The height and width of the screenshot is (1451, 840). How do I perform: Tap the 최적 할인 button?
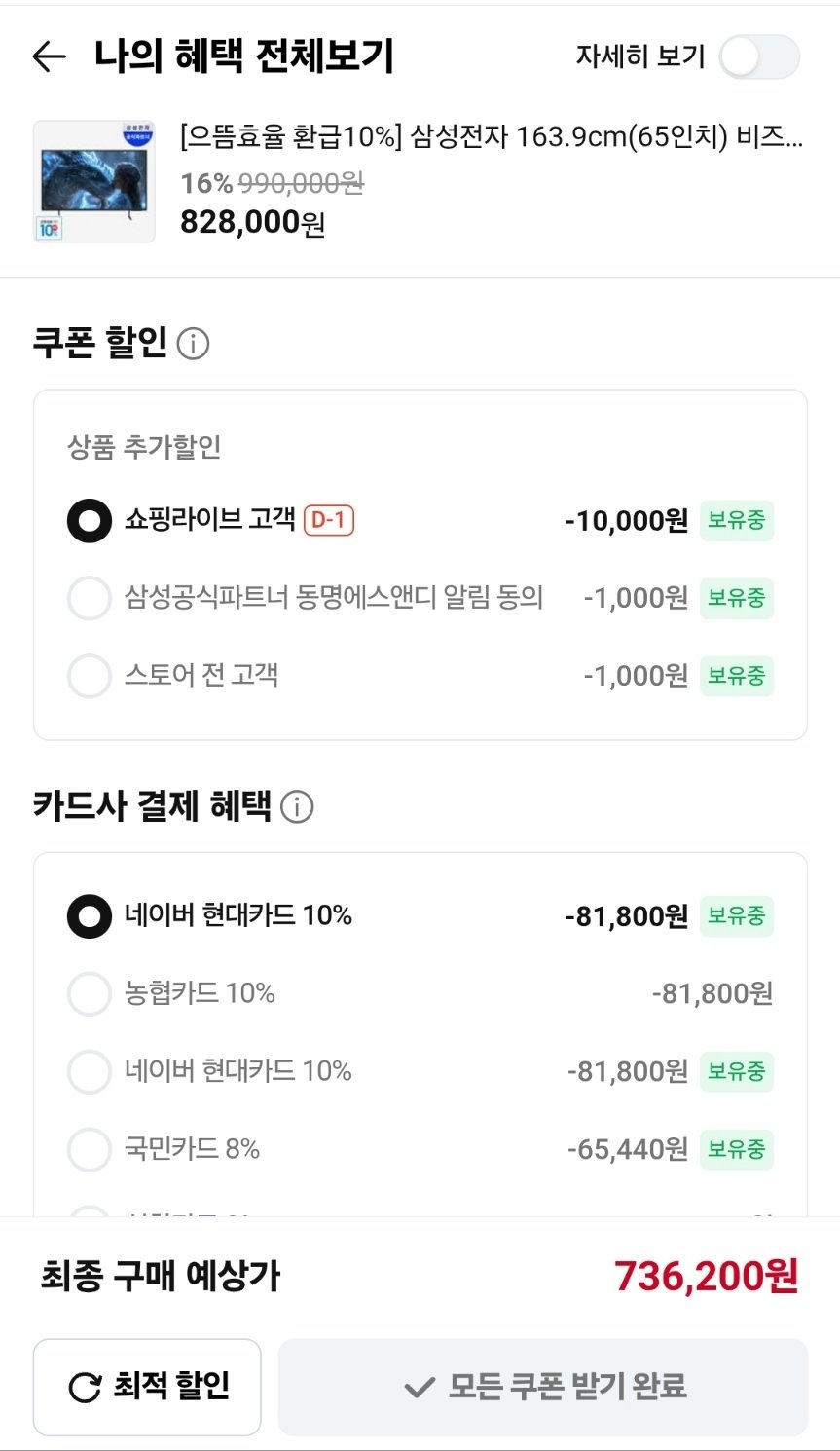147,1387
